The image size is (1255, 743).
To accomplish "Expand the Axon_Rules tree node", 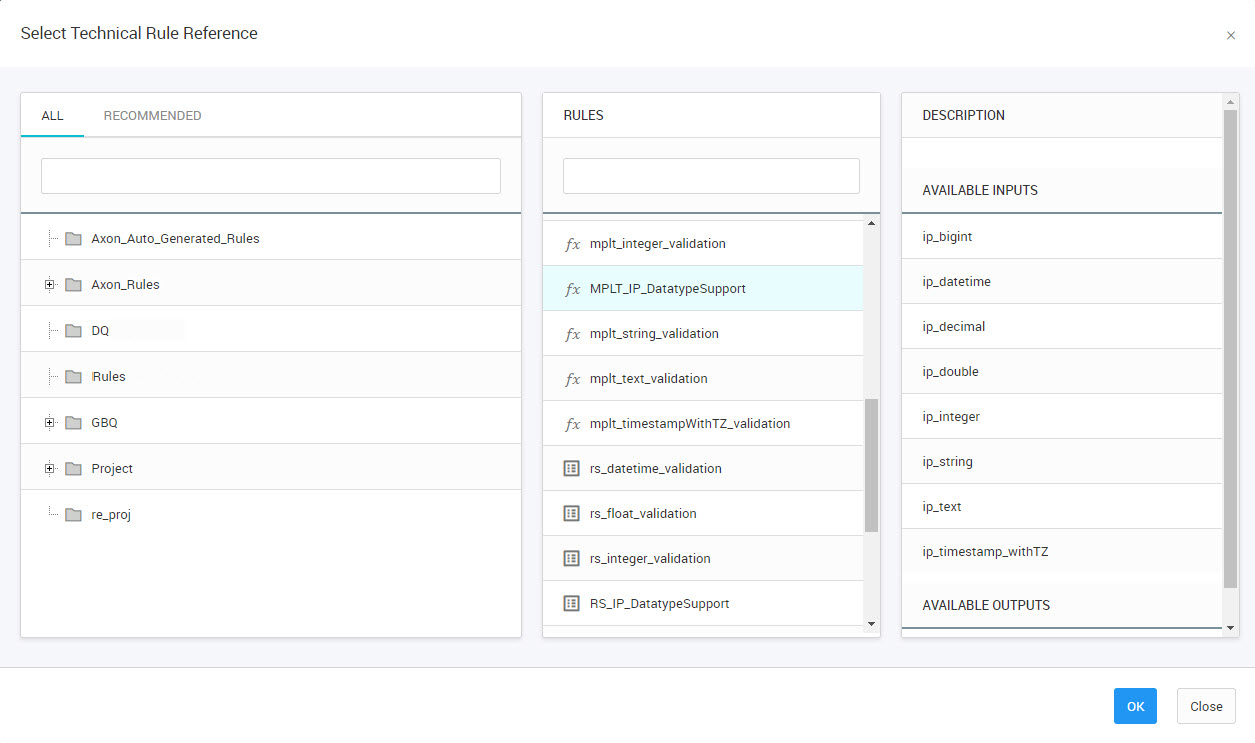I will pyautogui.click(x=49, y=285).
